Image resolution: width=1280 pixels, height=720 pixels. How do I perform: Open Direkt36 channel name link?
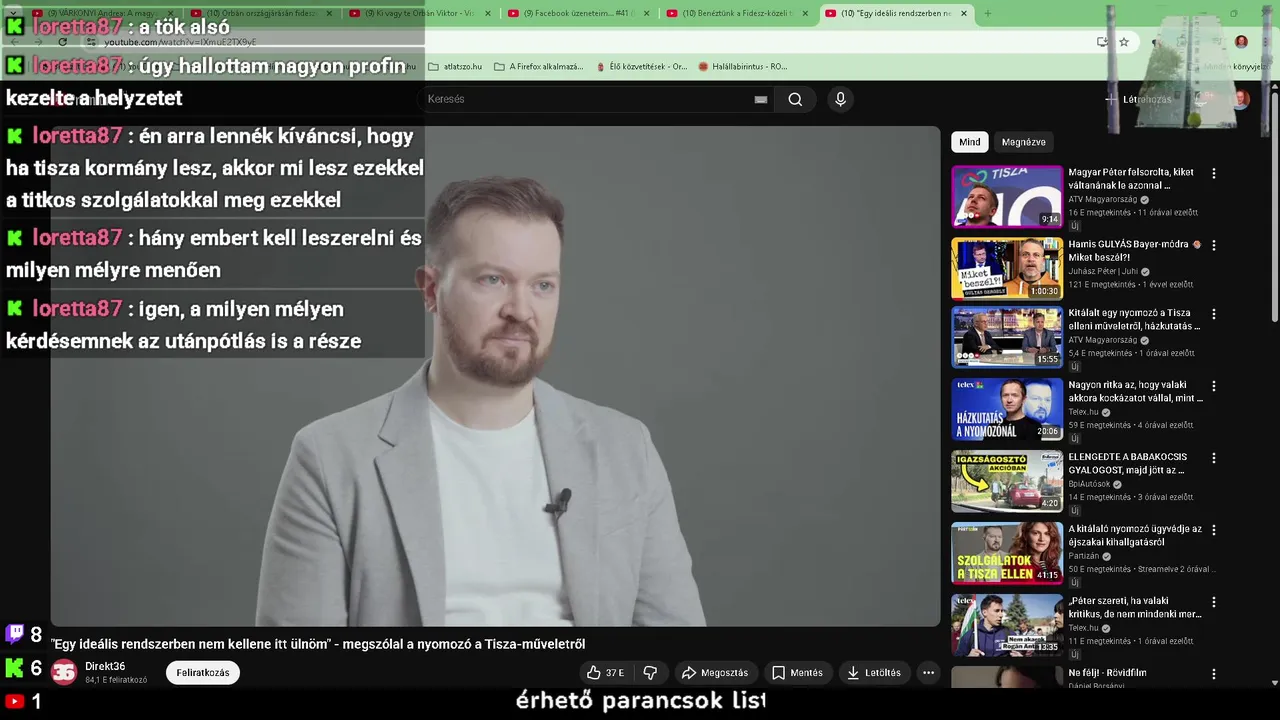[105, 666]
